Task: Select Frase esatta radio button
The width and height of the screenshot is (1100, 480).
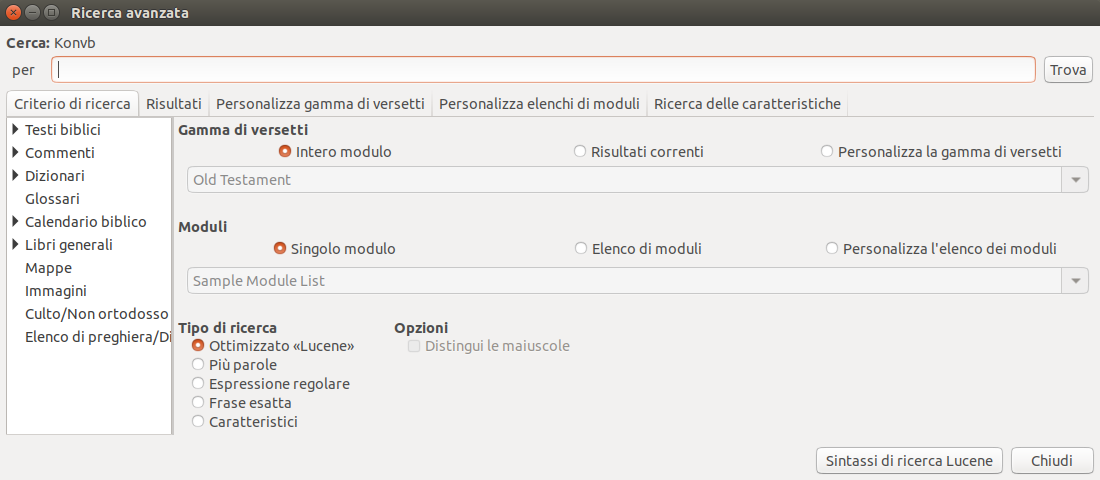Action: pos(198,403)
